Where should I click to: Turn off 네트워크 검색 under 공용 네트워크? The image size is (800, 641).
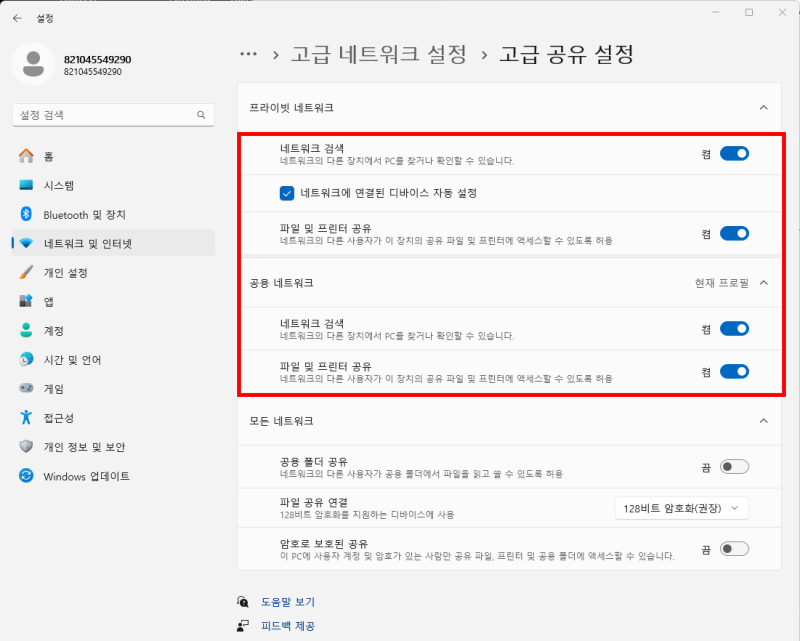[734, 329]
